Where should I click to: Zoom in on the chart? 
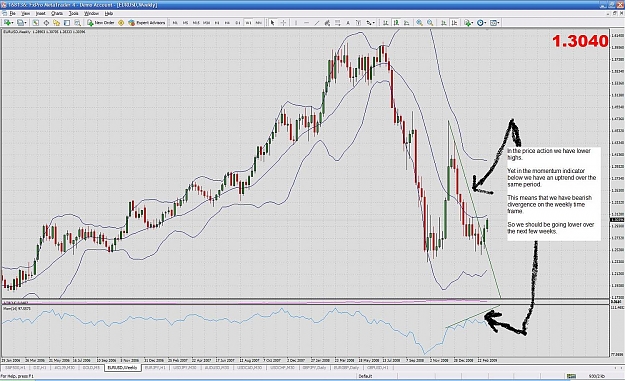419,23
